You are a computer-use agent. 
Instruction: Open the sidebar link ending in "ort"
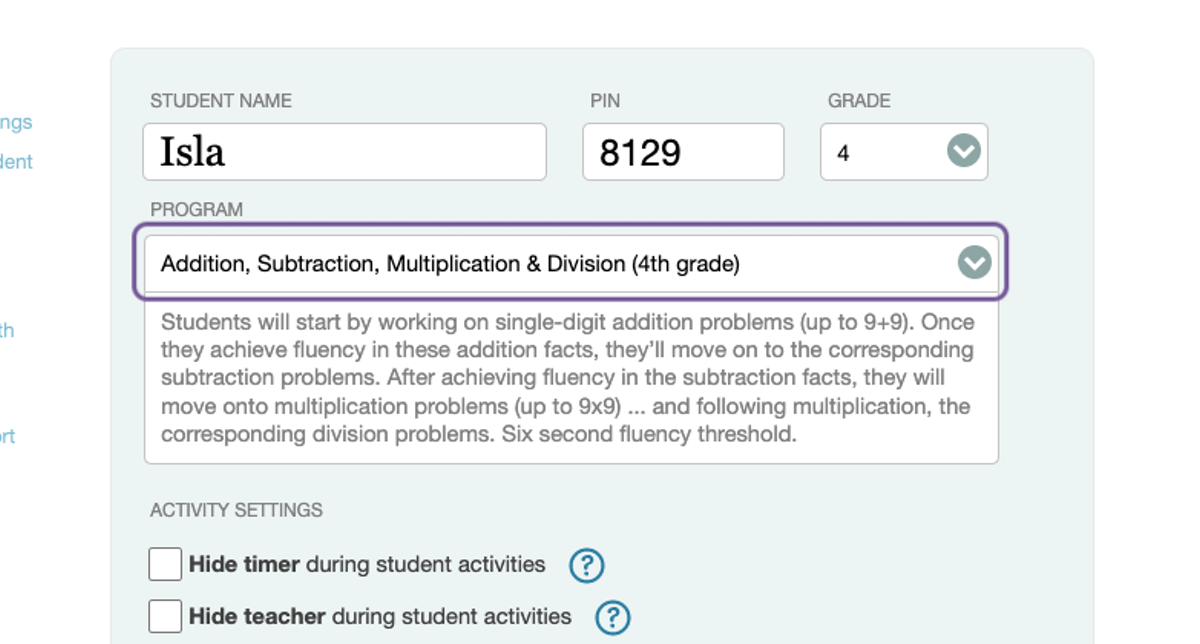(x=8, y=436)
